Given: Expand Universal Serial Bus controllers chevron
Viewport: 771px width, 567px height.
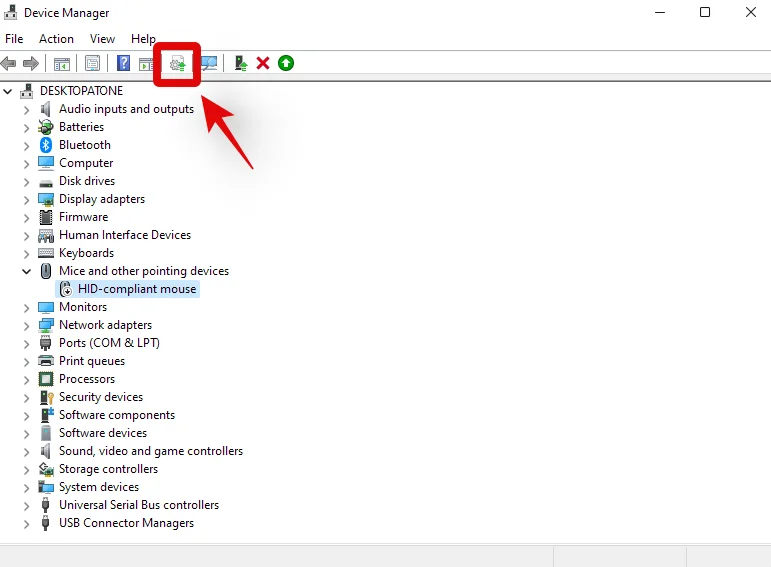Looking at the screenshot, I should click(27, 506).
